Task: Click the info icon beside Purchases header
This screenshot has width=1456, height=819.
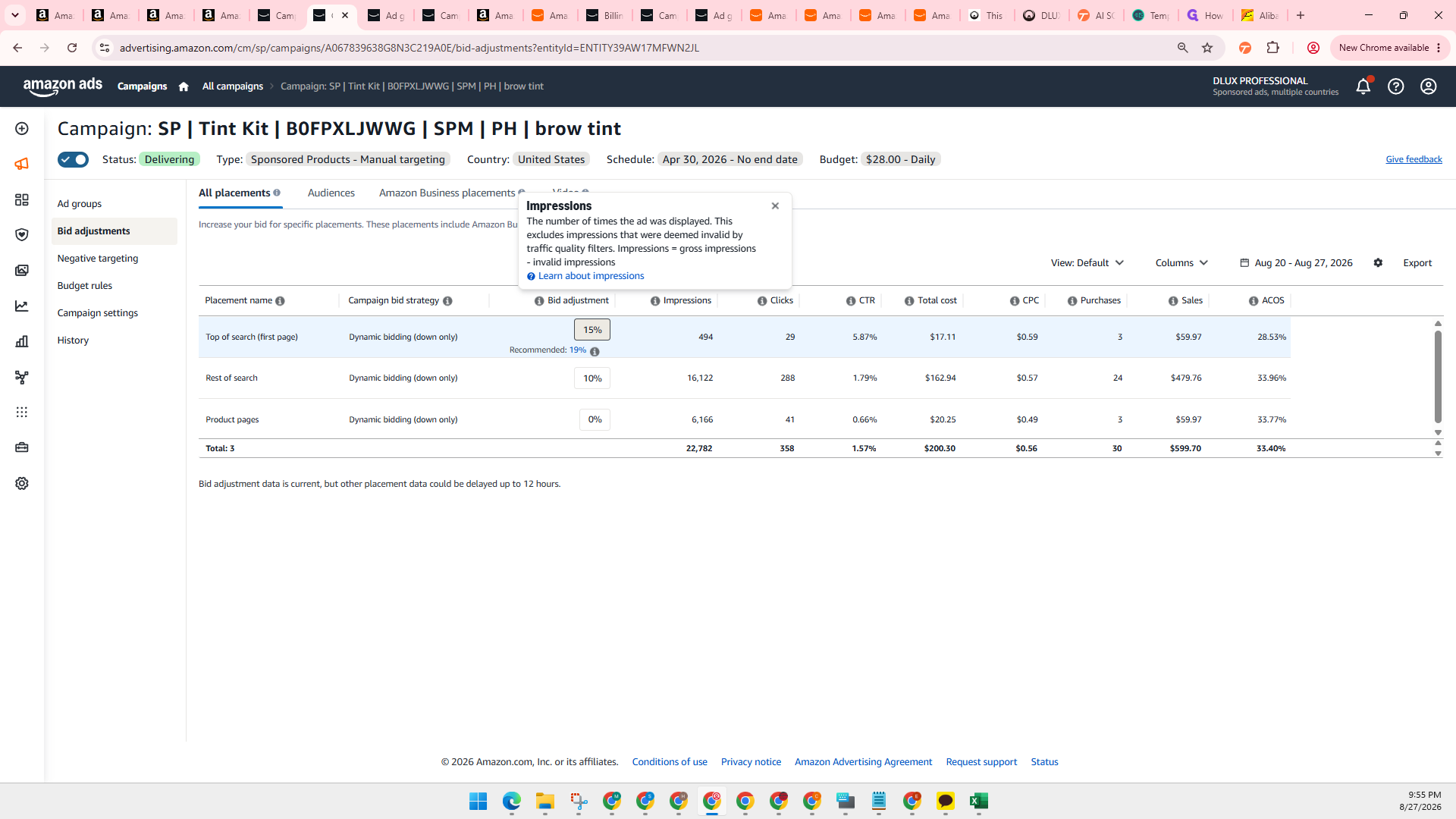Action: pyautogui.click(x=1072, y=301)
